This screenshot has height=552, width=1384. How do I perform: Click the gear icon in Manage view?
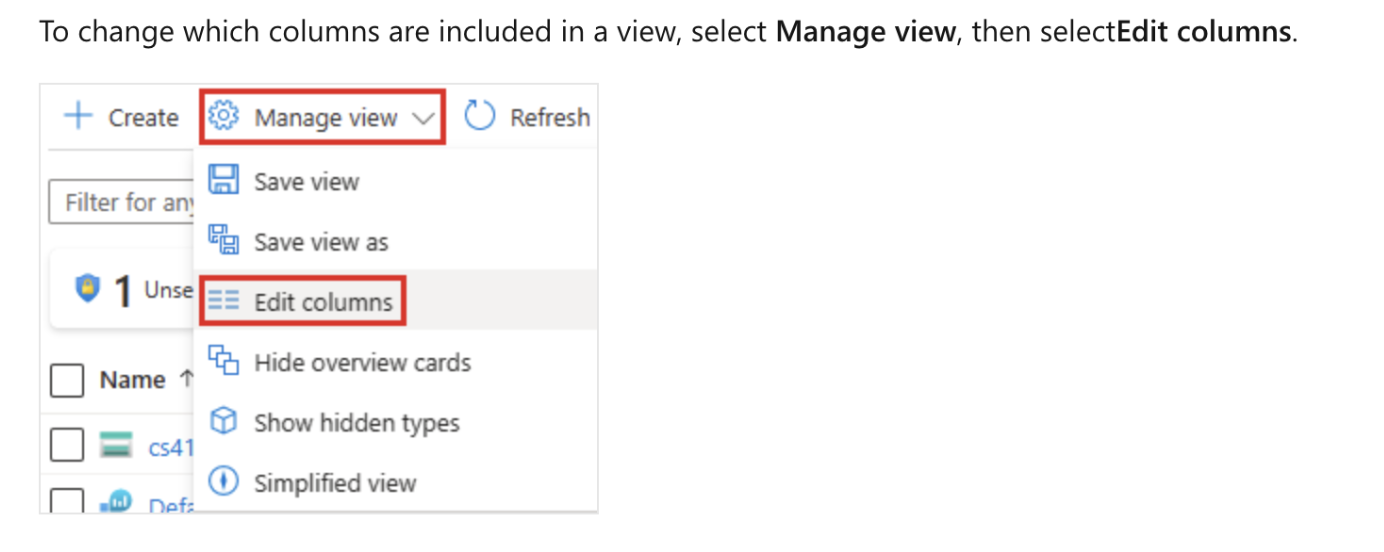click(223, 117)
